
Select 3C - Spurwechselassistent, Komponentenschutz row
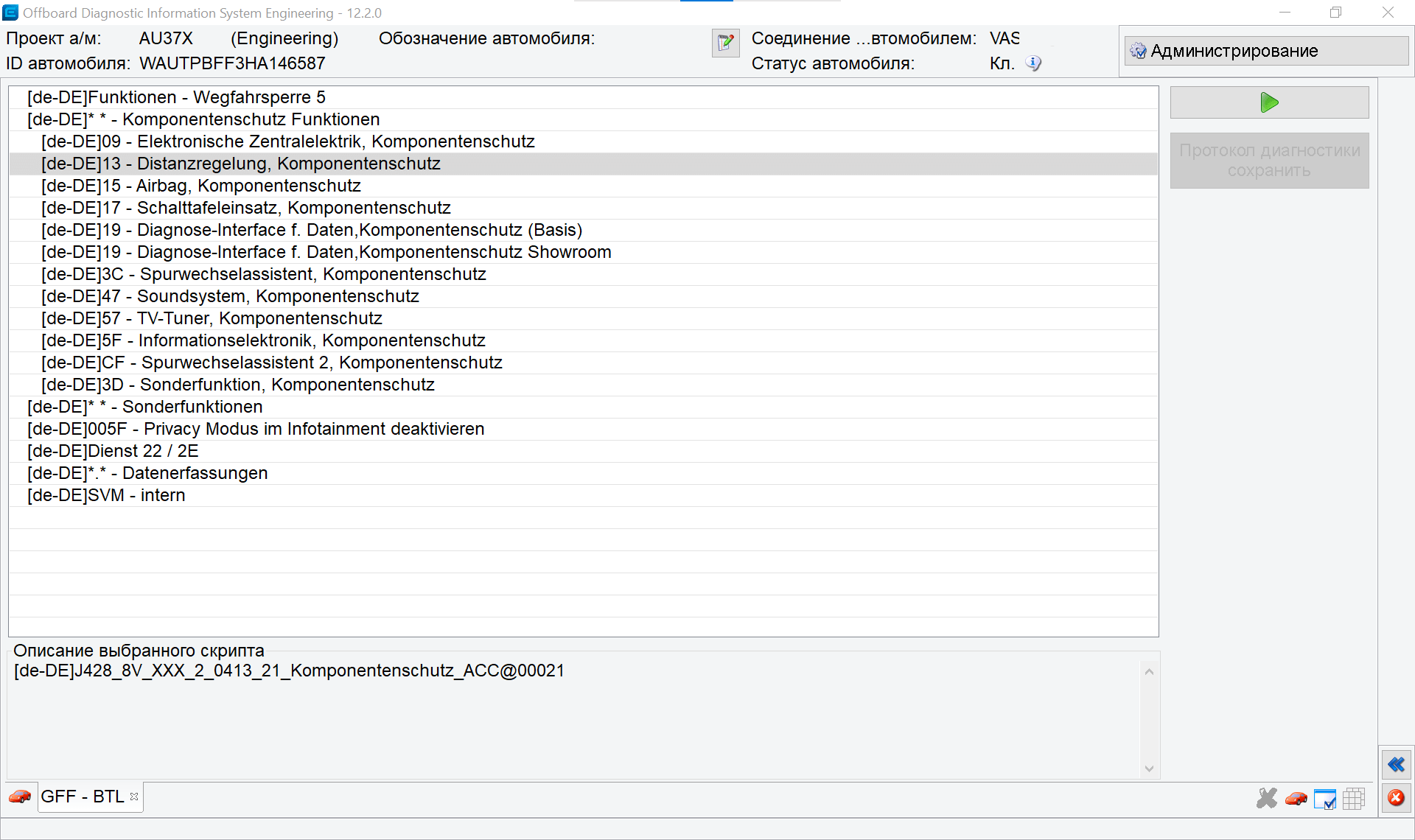584,274
